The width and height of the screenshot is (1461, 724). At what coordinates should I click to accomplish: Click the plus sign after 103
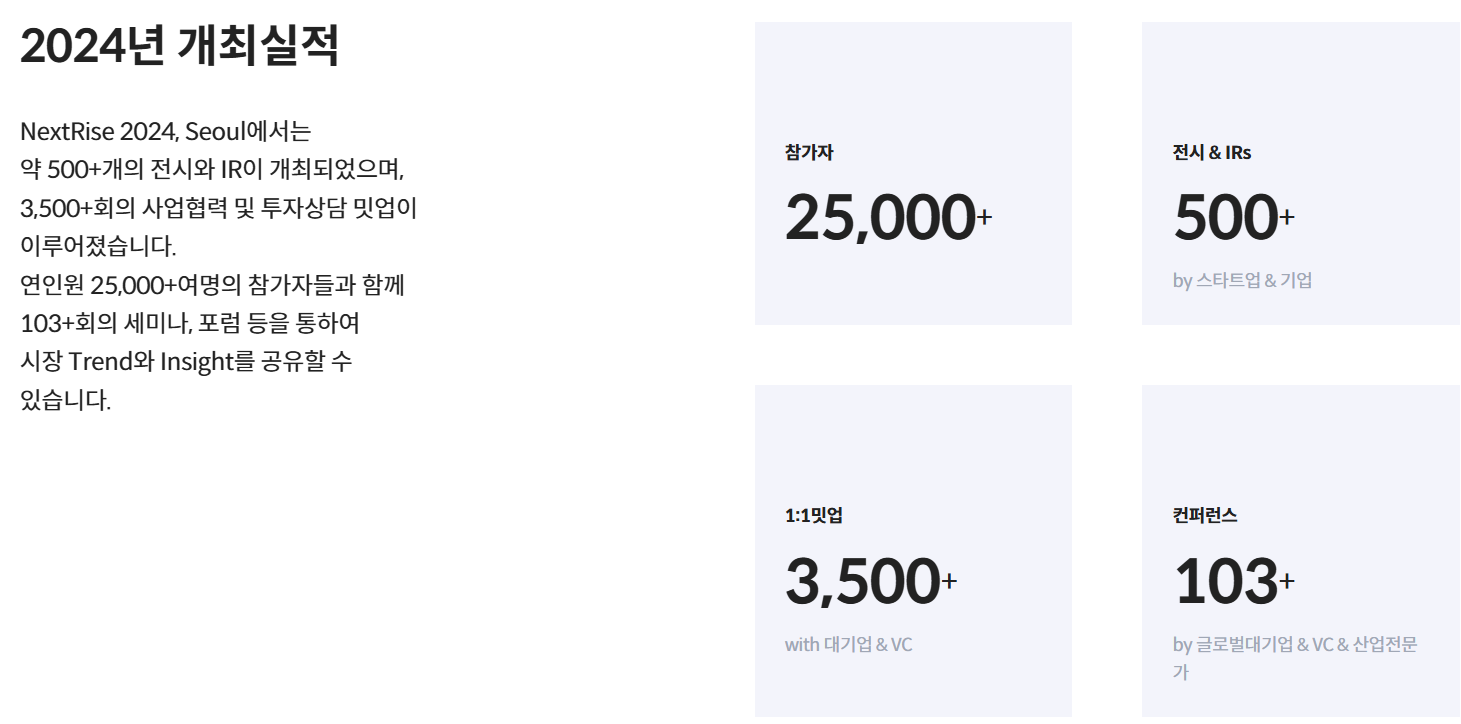(x=1287, y=580)
